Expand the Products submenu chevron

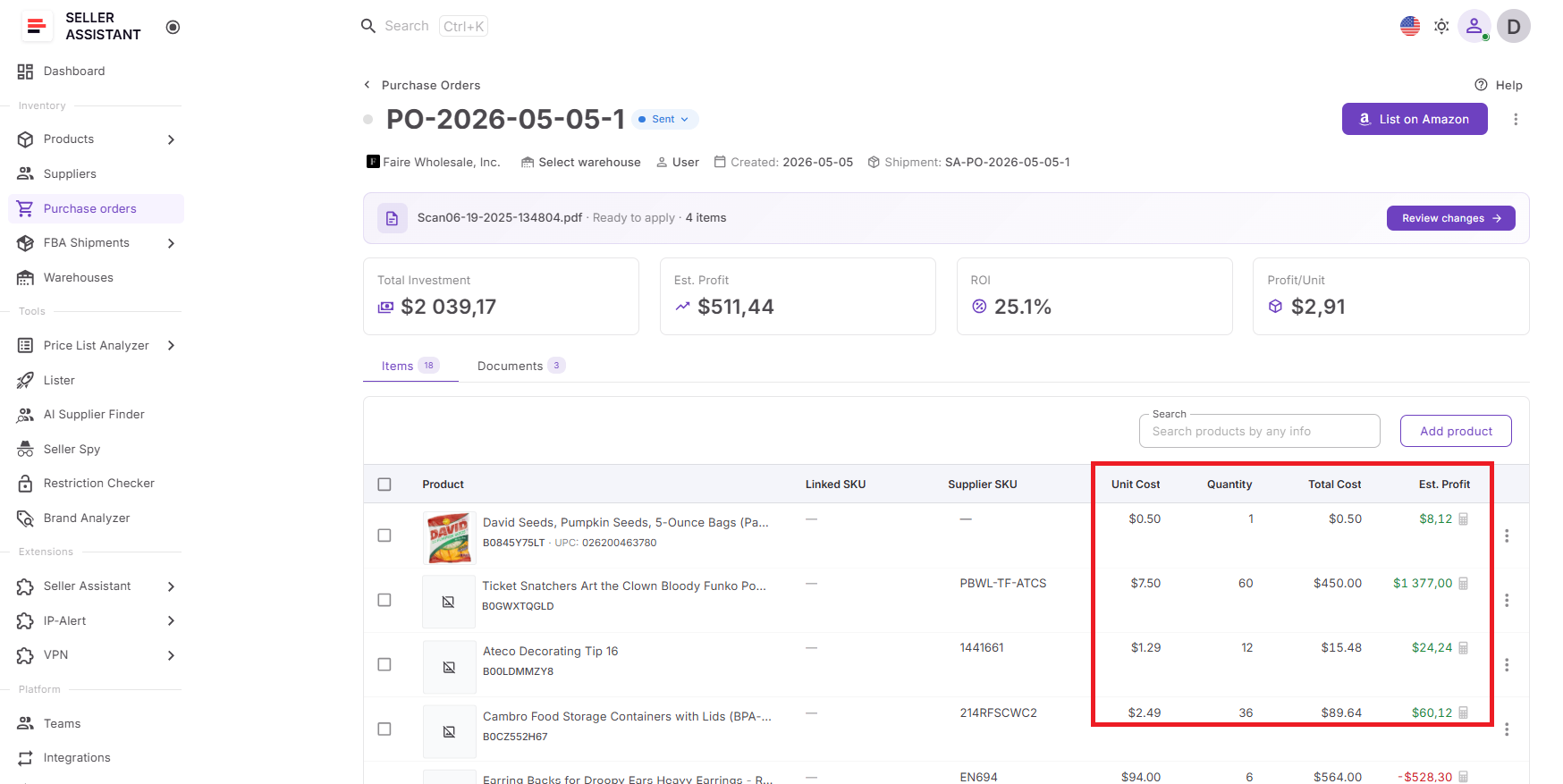[171, 139]
